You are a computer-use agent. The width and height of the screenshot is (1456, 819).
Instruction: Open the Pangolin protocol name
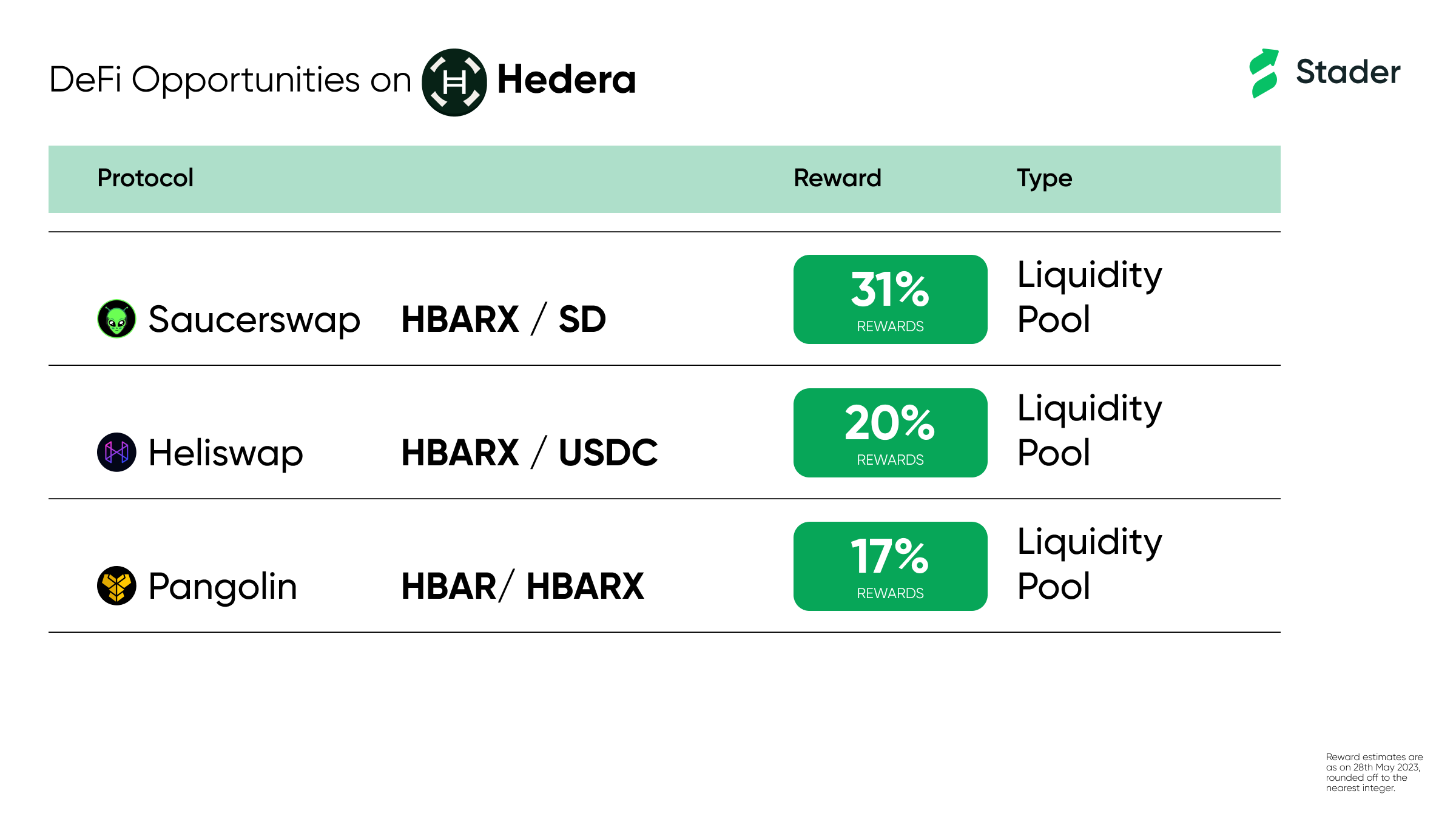pyautogui.click(x=223, y=587)
